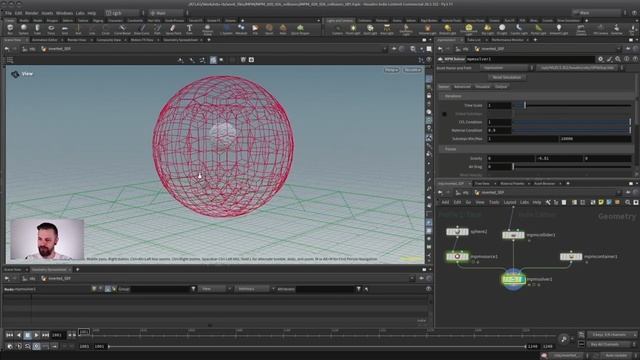Viewport: 640px width, 360px height.
Task: Click the Gravity Y value field
Action: pos(559,158)
